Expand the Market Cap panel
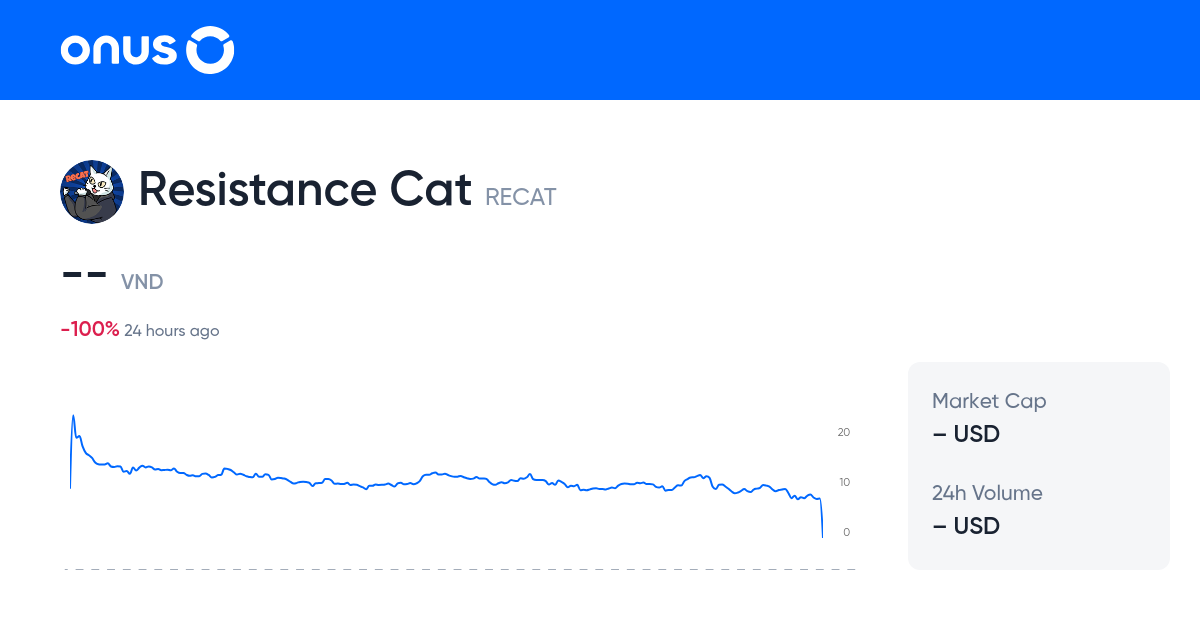The image size is (1200, 630). coord(988,400)
